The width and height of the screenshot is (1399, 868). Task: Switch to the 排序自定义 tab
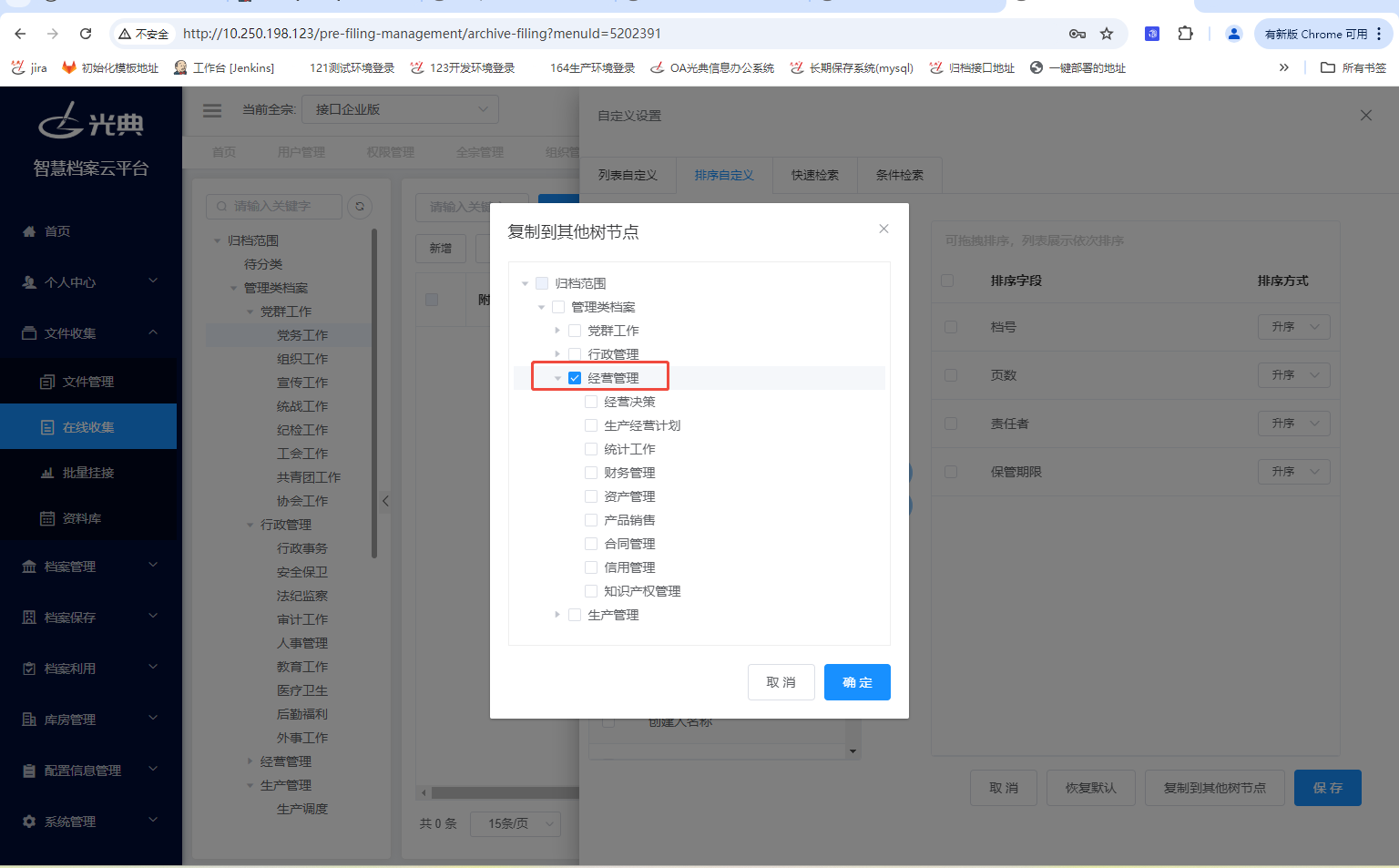(x=724, y=175)
